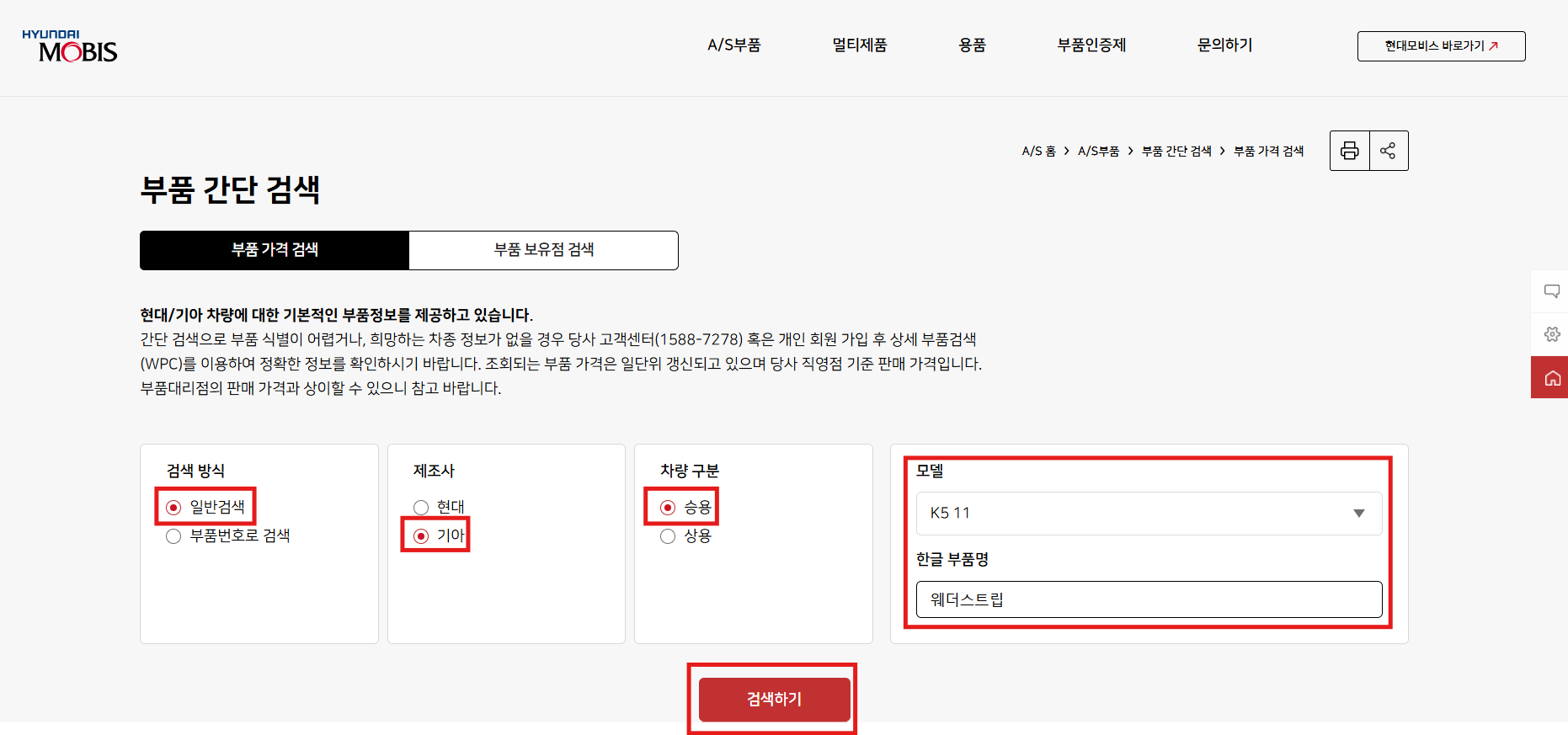
Task: Choose 현대 as manufacturer
Action: [x=421, y=507]
